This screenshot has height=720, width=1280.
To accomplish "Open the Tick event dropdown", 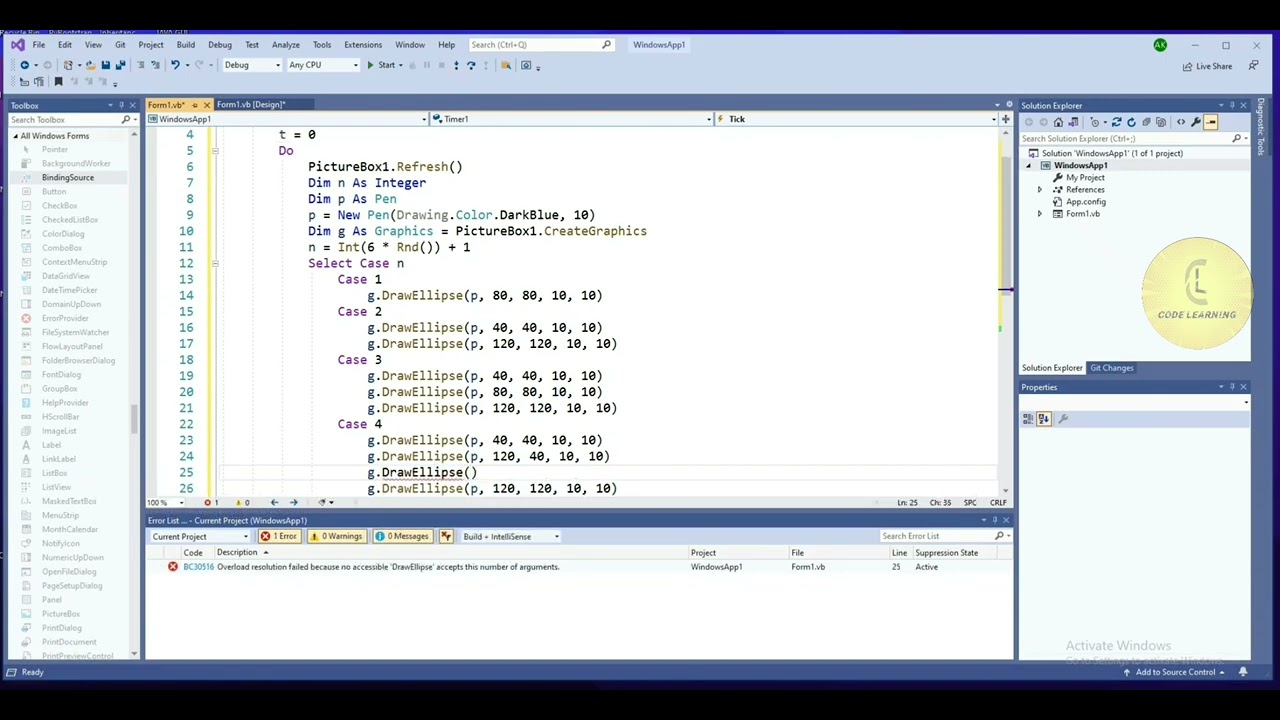I will coord(855,119).
